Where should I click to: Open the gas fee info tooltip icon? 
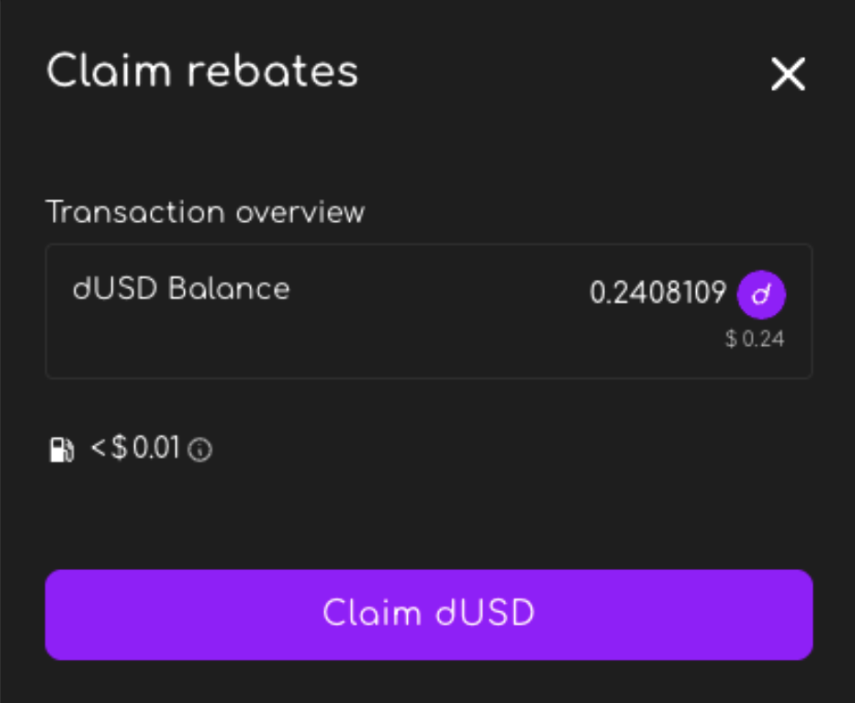tap(200, 451)
